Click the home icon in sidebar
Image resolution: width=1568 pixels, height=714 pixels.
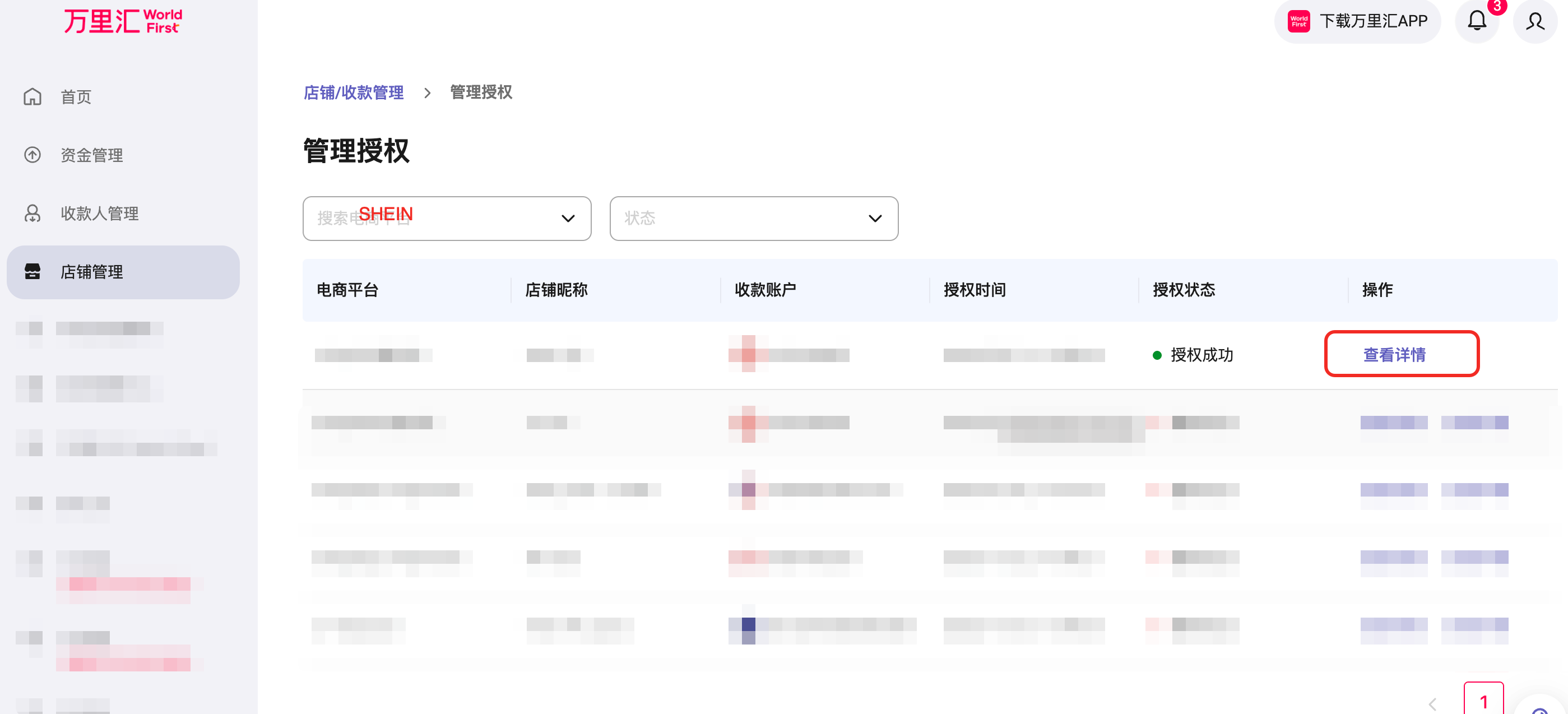(33, 97)
